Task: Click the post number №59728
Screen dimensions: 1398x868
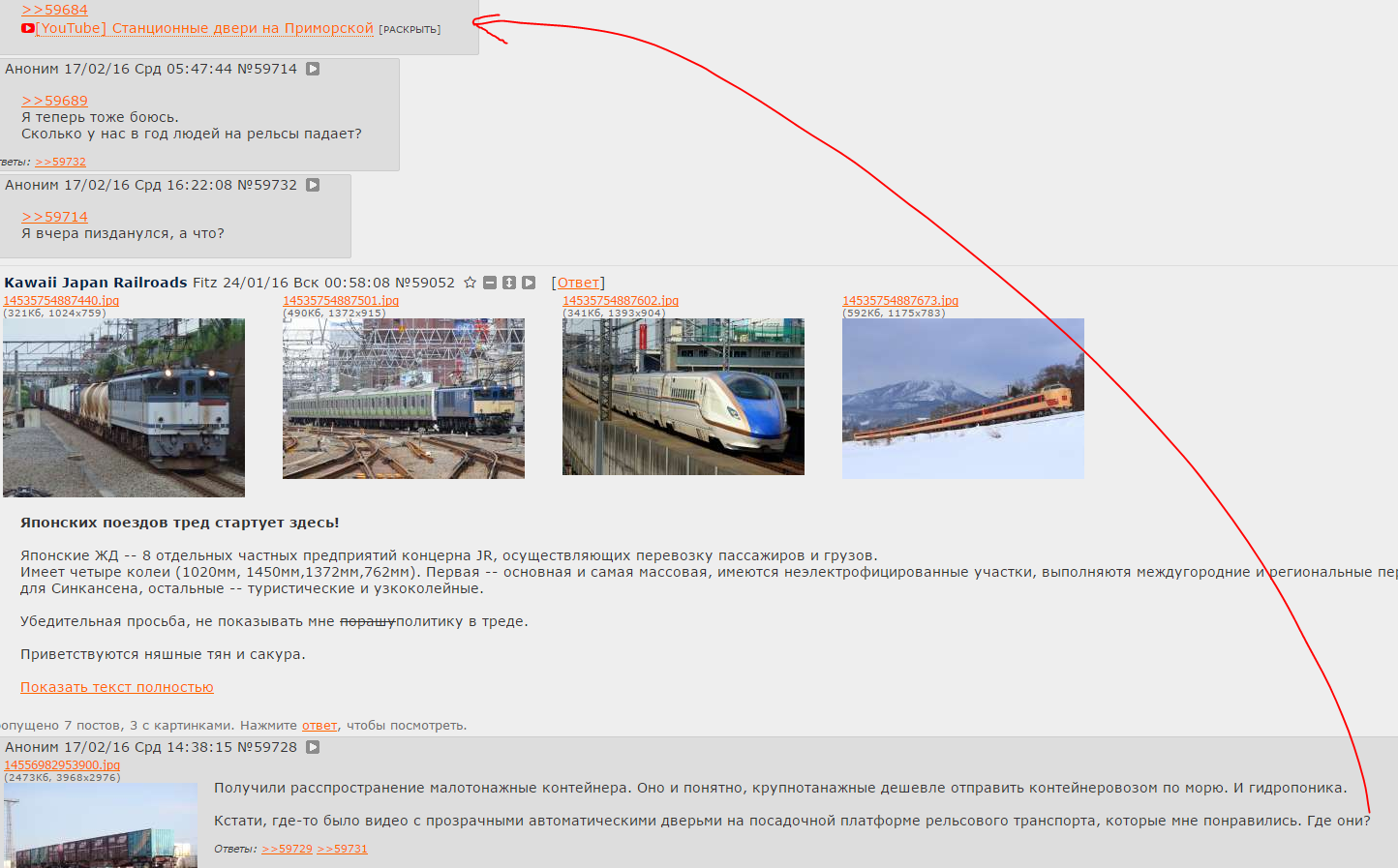Action: click(267, 747)
